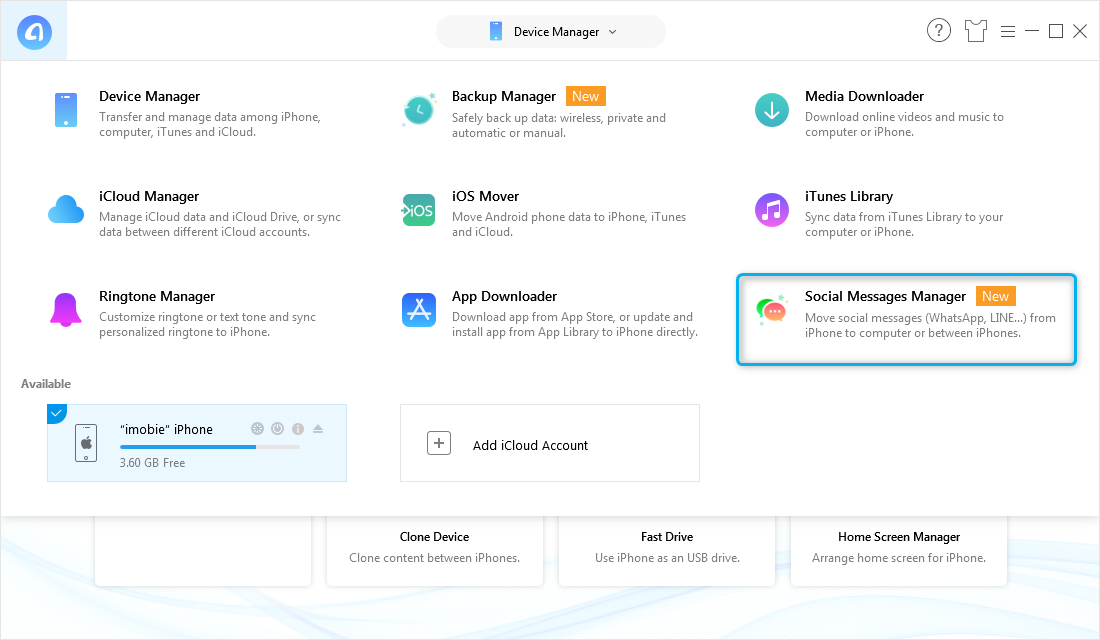
Task: Toggle the blue checkmark on the imobie iPhone card
Action: pyautogui.click(x=56, y=413)
